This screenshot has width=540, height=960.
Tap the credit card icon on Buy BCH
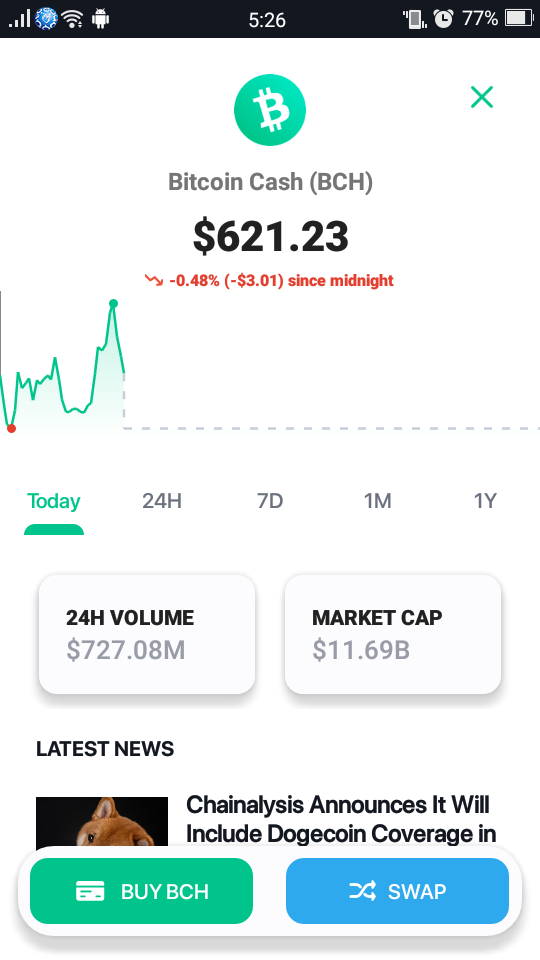(x=90, y=891)
